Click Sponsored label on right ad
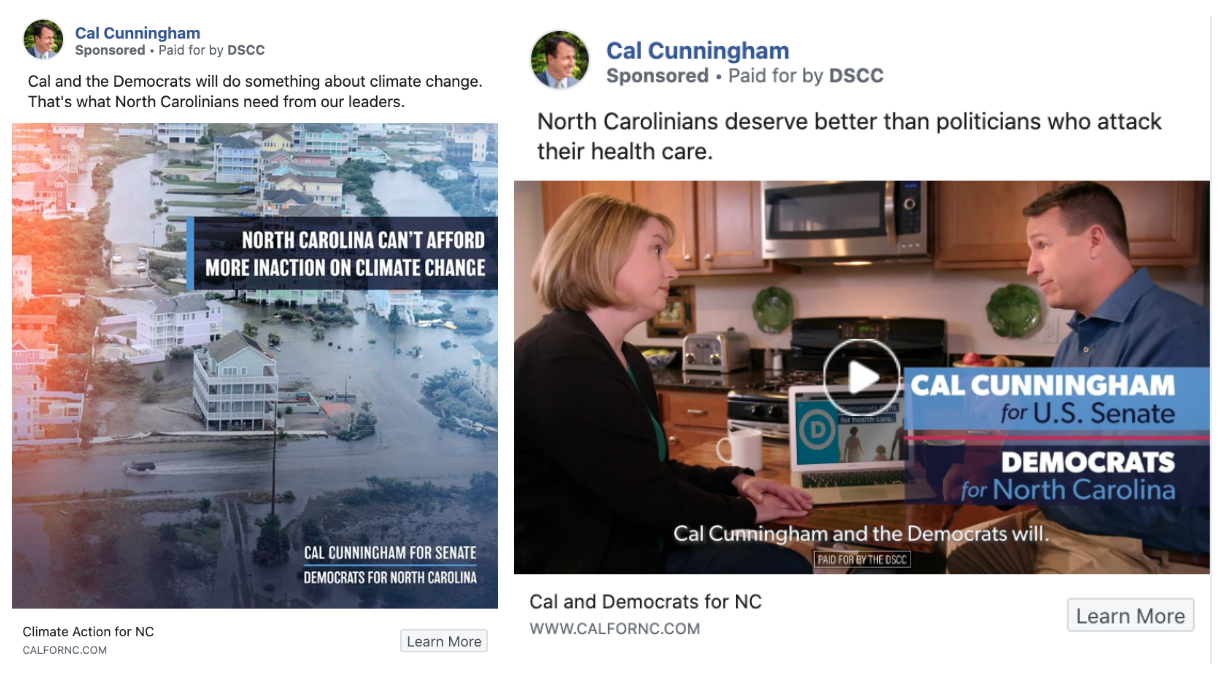The image size is (1230, 688). click(x=657, y=76)
